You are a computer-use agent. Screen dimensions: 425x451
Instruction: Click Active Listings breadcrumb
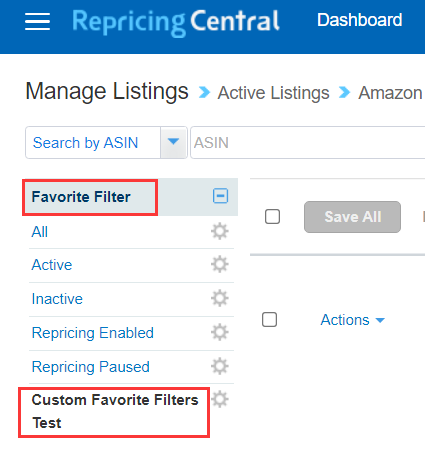tap(273, 93)
